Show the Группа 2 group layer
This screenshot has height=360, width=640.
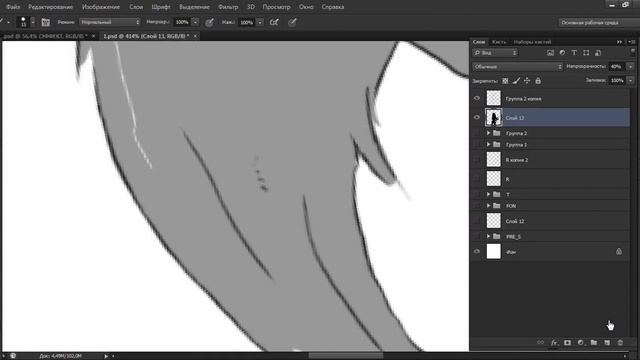click(477, 133)
